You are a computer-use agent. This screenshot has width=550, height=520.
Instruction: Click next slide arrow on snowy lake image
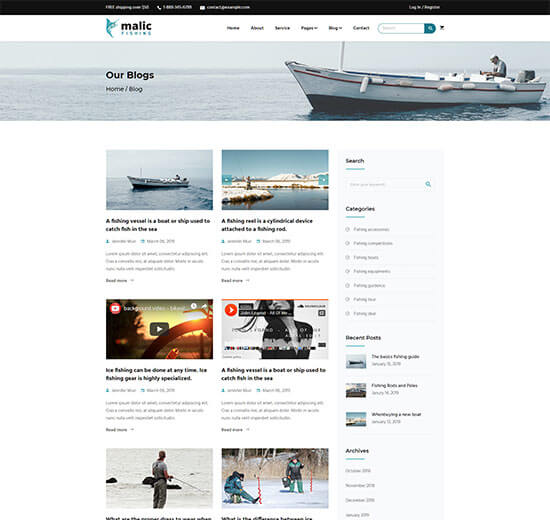323,180
